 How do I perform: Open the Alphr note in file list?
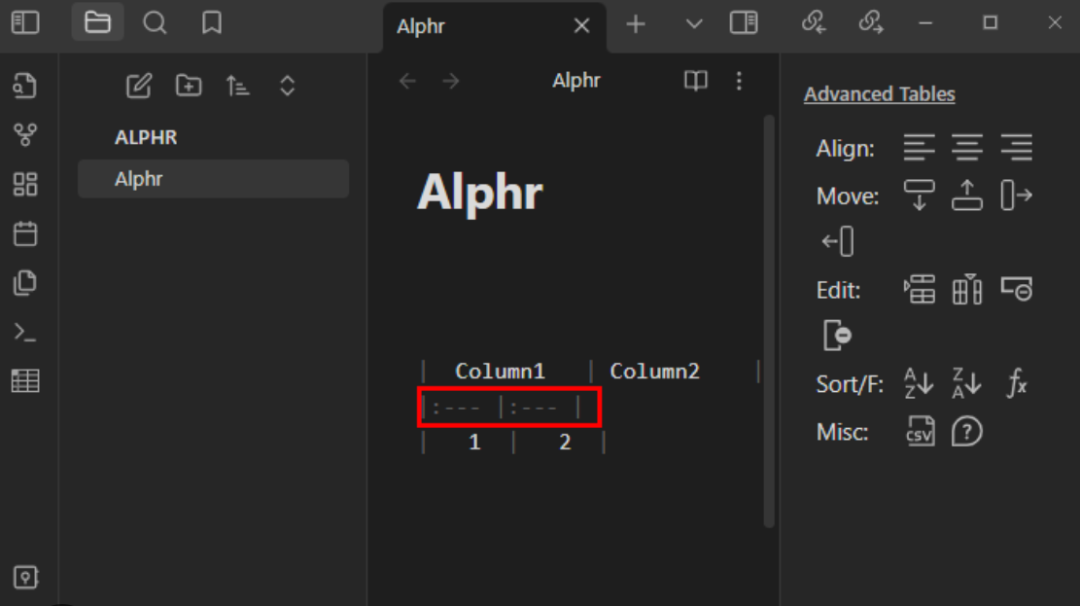click(214, 179)
